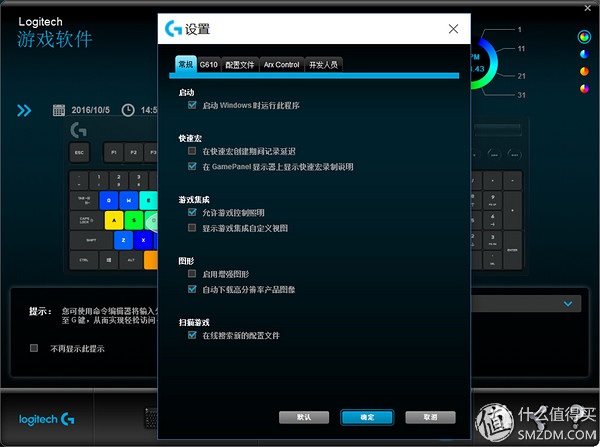Toggle 自动下载高分辨率产品图像 checkbox
This screenshot has width=600, height=447.
pyautogui.click(x=192, y=289)
